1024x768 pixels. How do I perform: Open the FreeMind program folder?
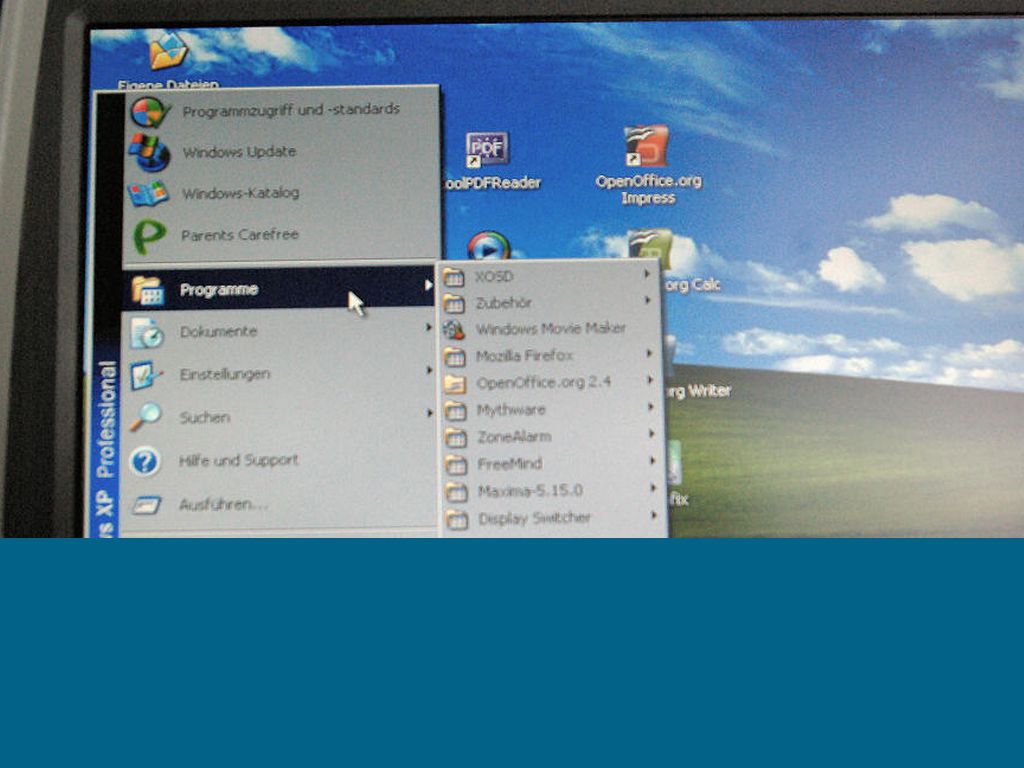pos(509,464)
